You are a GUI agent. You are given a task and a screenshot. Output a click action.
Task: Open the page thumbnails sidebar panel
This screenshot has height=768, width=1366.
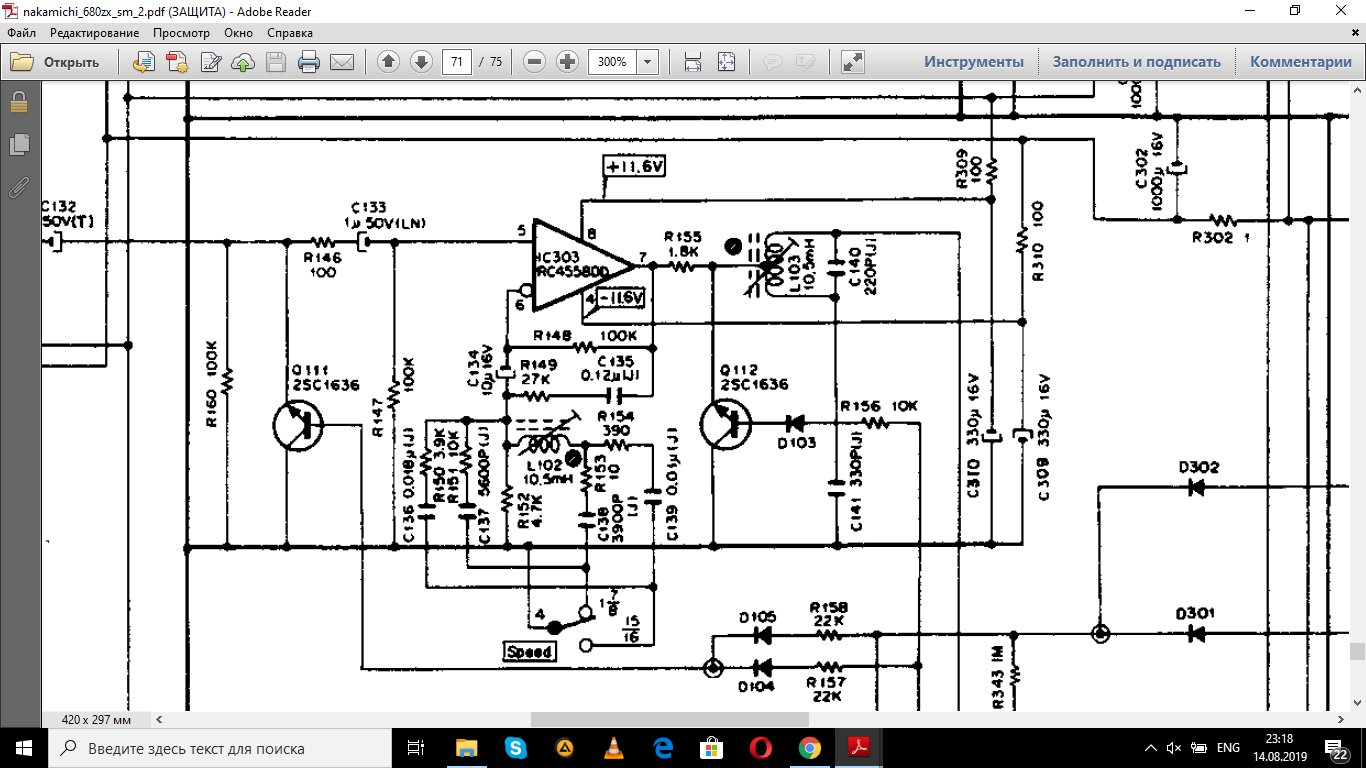click(19, 145)
